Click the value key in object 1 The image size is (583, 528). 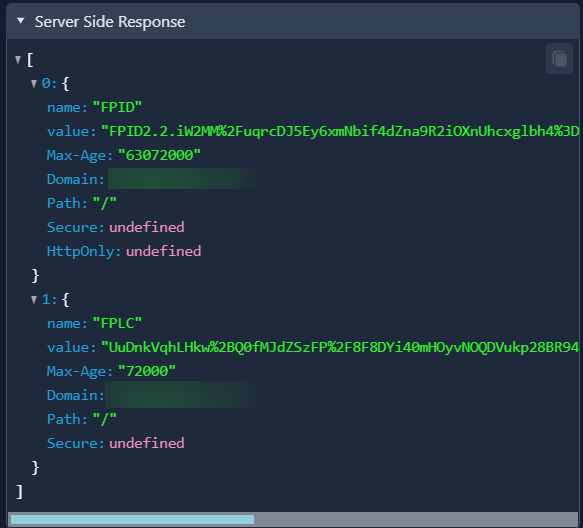(x=71, y=348)
